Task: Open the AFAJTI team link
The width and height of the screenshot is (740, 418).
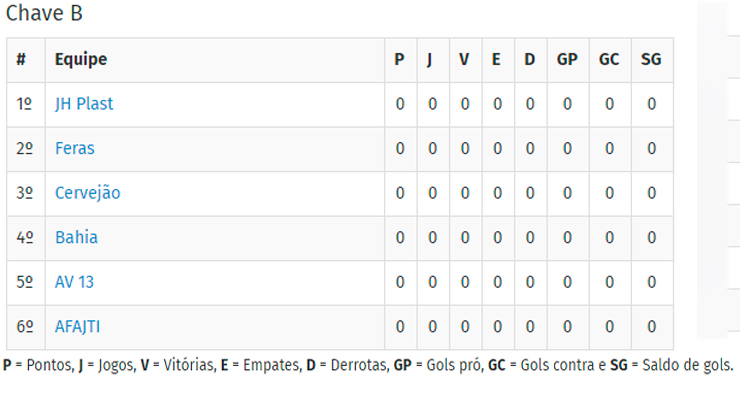Action: point(77,326)
